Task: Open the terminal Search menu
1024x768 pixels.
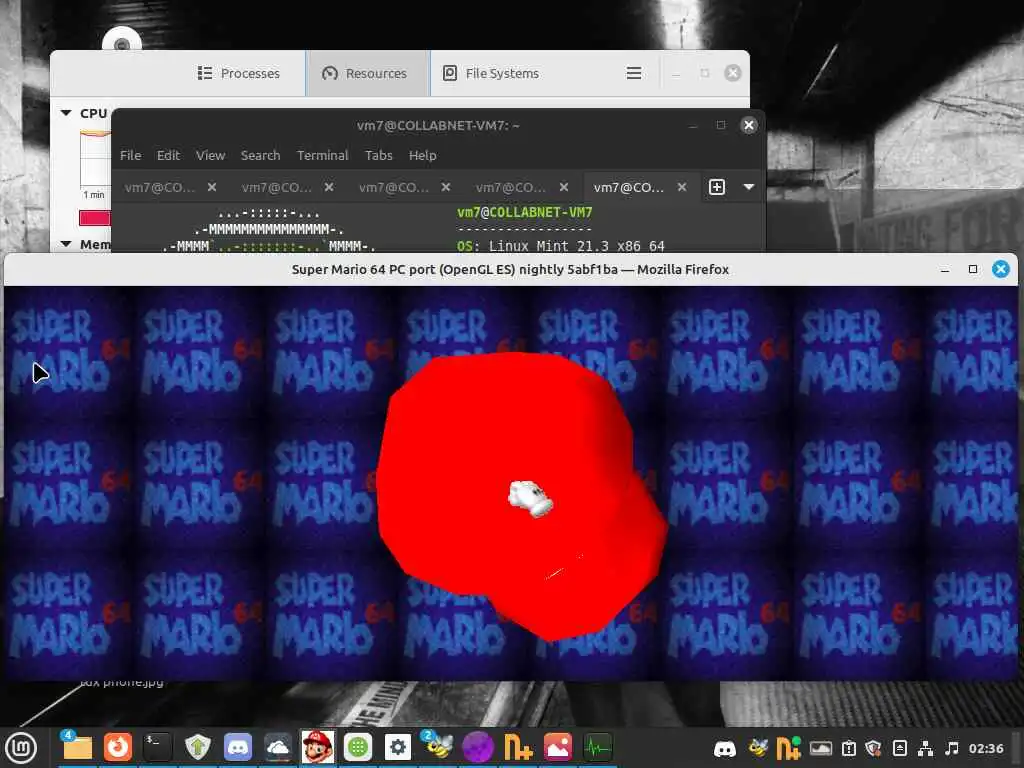Action: (x=261, y=155)
